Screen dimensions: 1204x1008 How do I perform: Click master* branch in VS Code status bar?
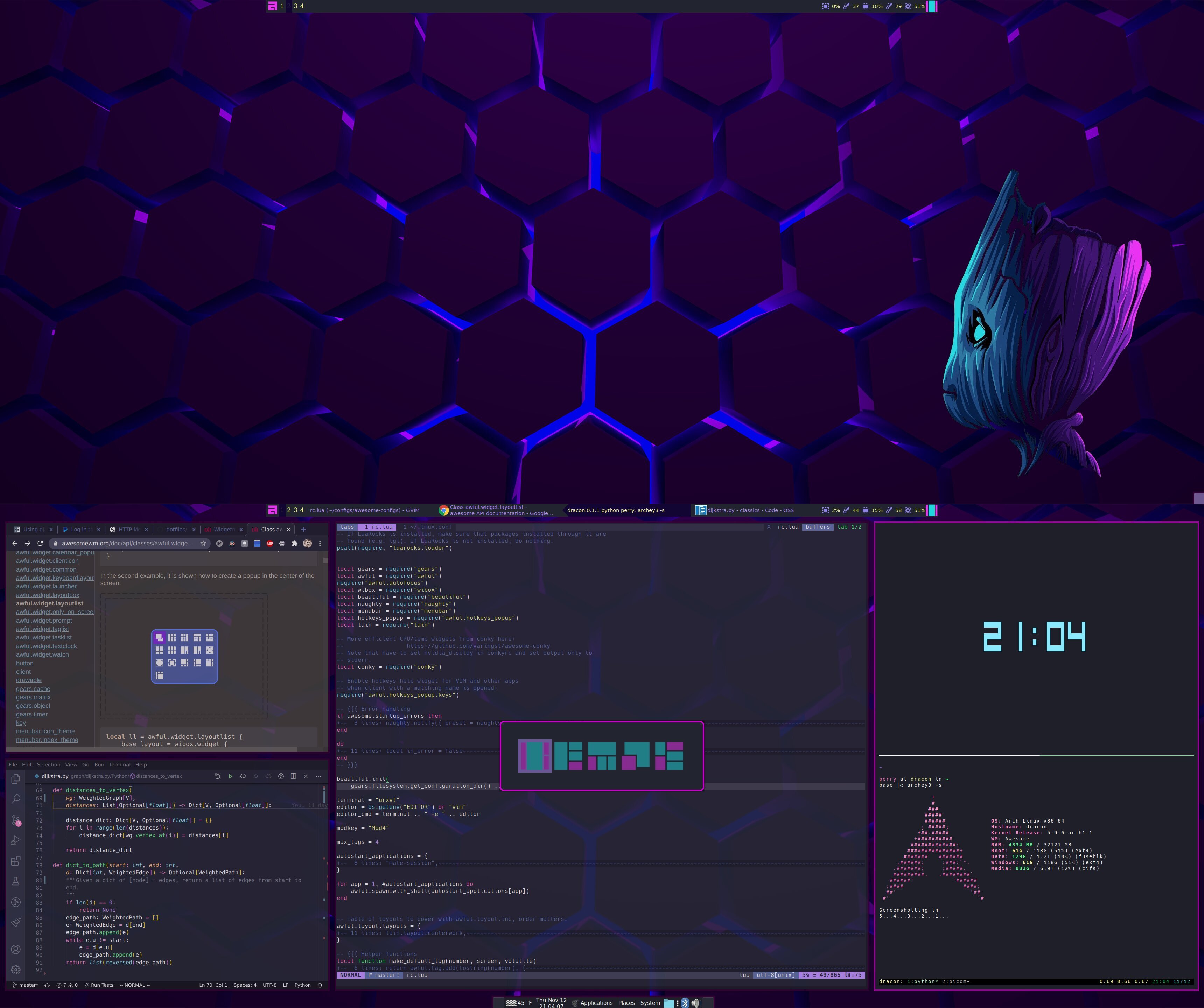coord(25,985)
